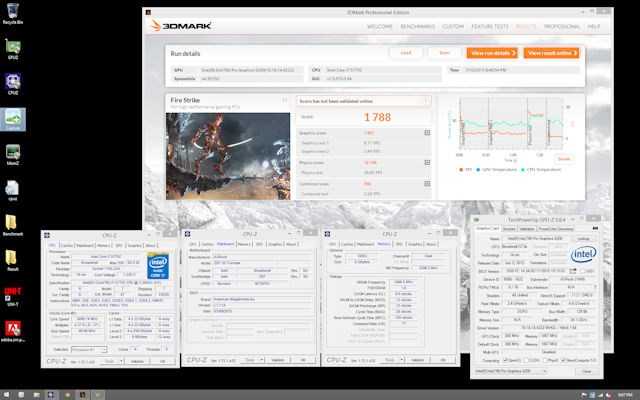
Task: Click the clock in the system tray
Action: click(x=624, y=395)
